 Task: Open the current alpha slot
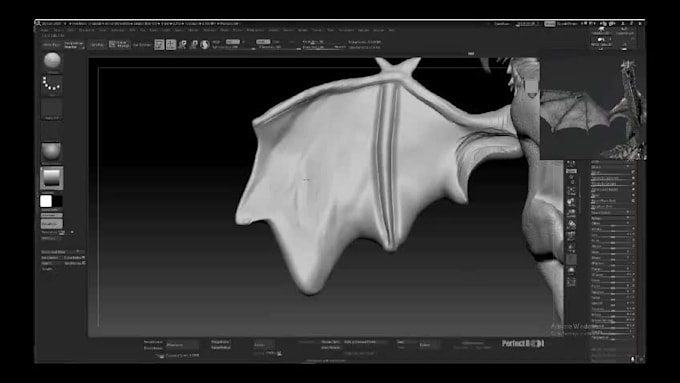pos(52,108)
